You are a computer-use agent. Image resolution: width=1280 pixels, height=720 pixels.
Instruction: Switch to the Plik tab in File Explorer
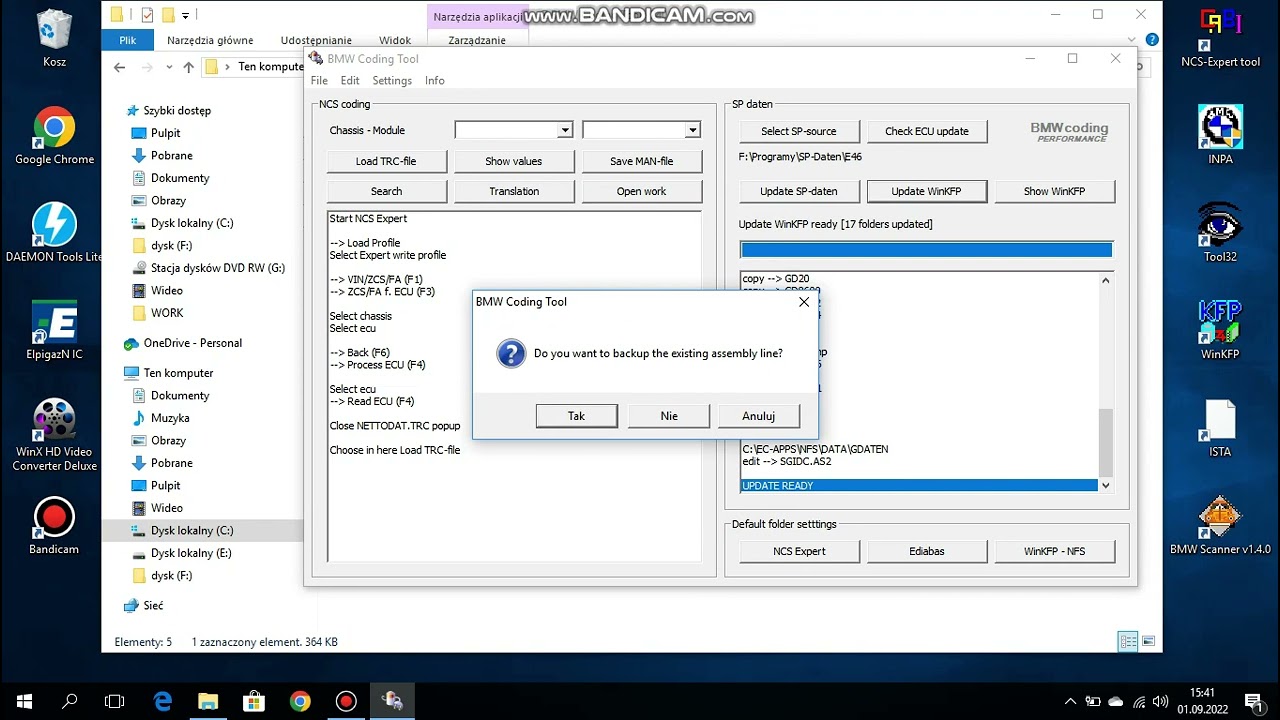(x=127, y=40)
